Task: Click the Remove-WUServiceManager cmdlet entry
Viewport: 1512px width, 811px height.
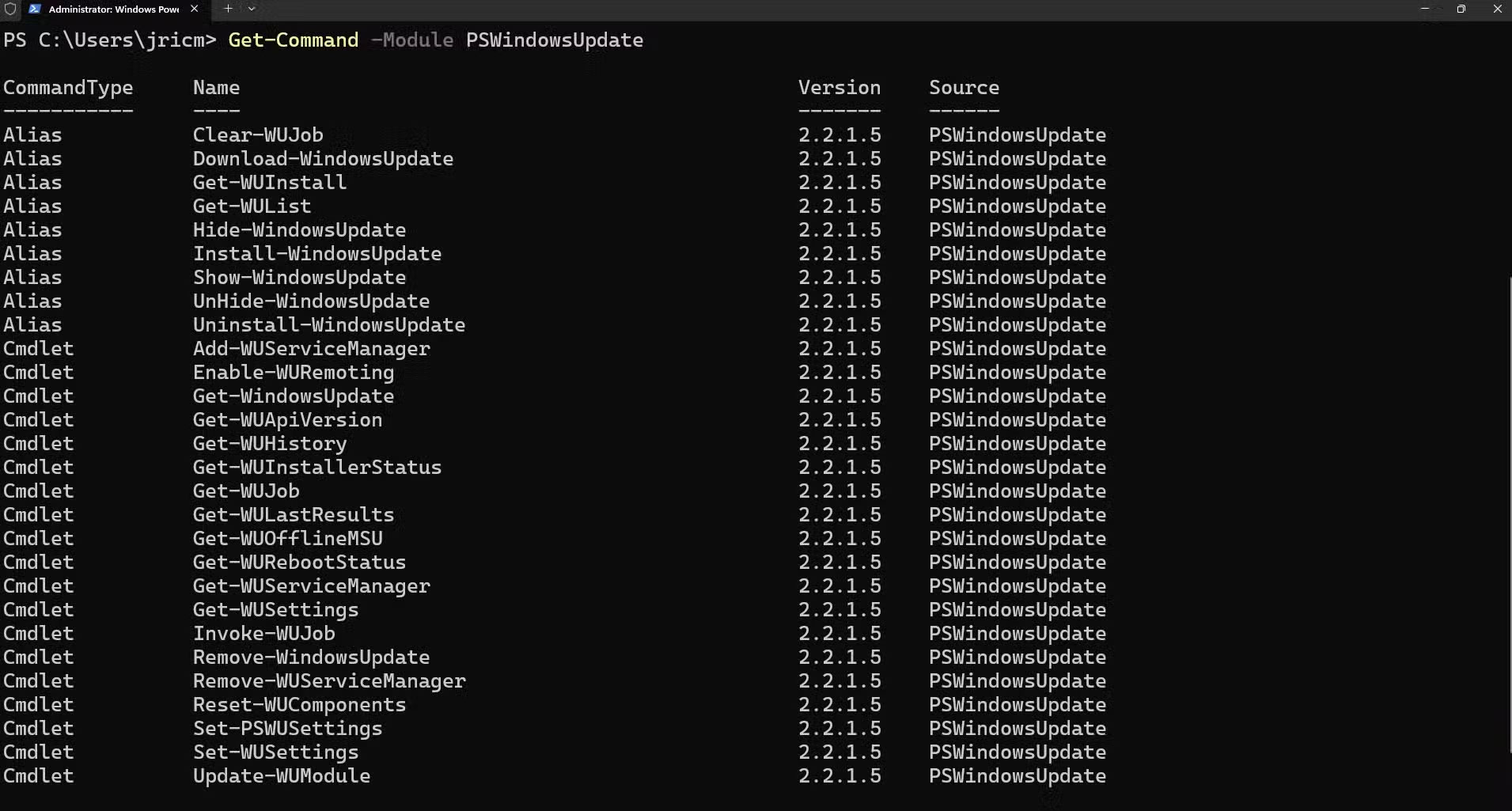Action: pyautogui.click(x=329, y=680)
